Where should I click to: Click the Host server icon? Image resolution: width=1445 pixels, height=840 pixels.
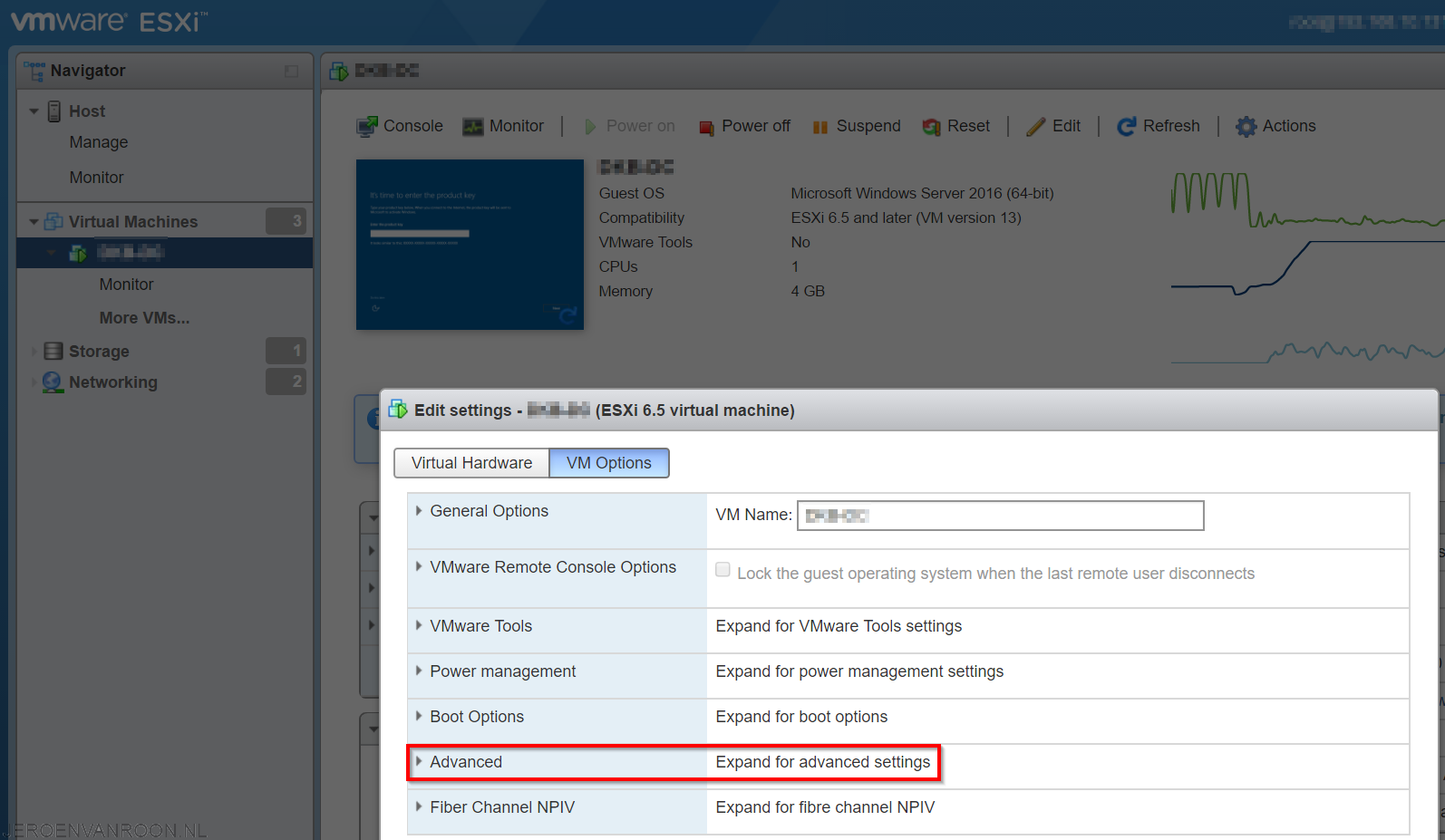coord(54,111)
